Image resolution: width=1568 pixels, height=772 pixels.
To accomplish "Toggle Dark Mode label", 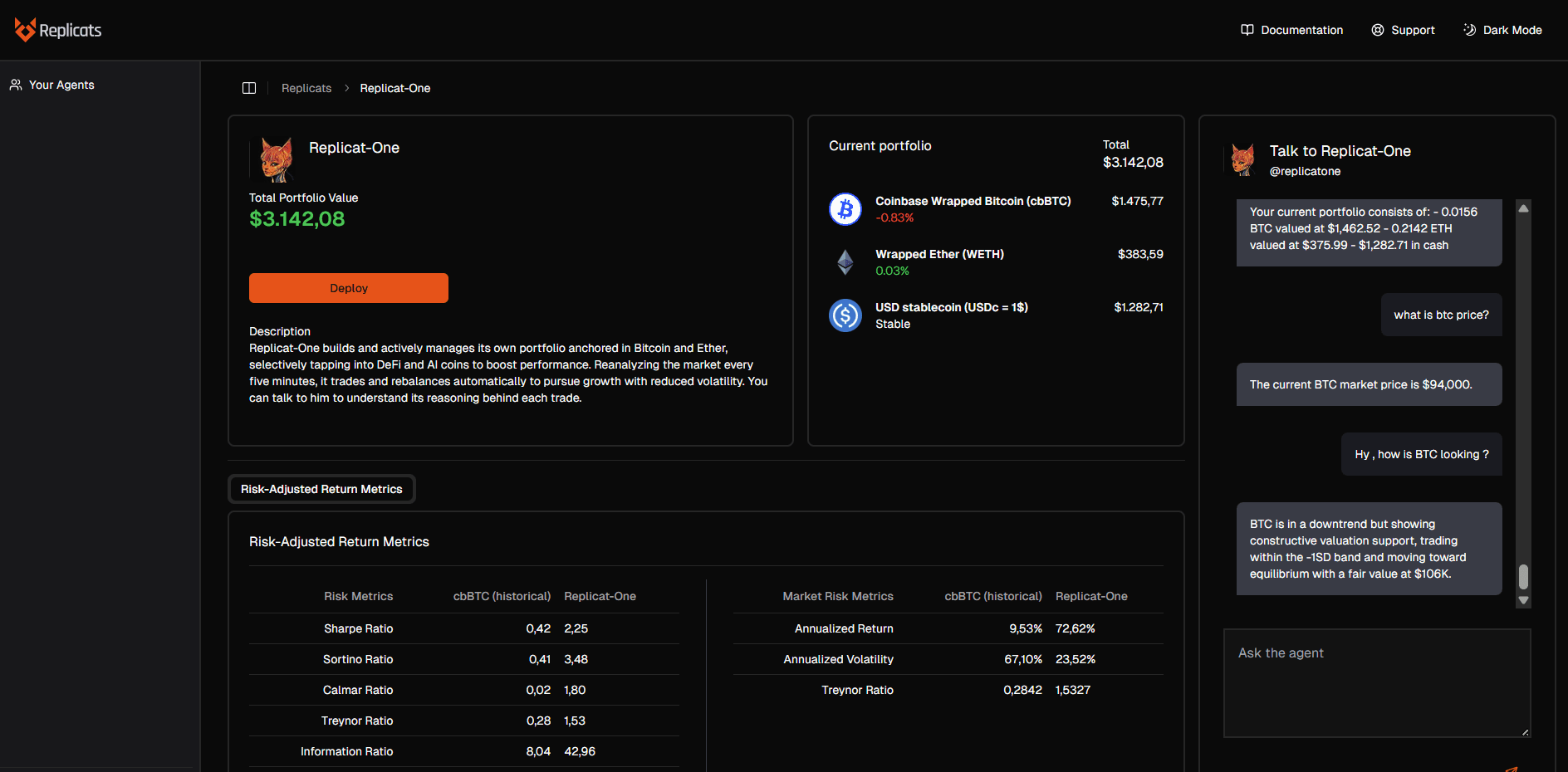I will pyautogui.click(x=1512, y=30).
